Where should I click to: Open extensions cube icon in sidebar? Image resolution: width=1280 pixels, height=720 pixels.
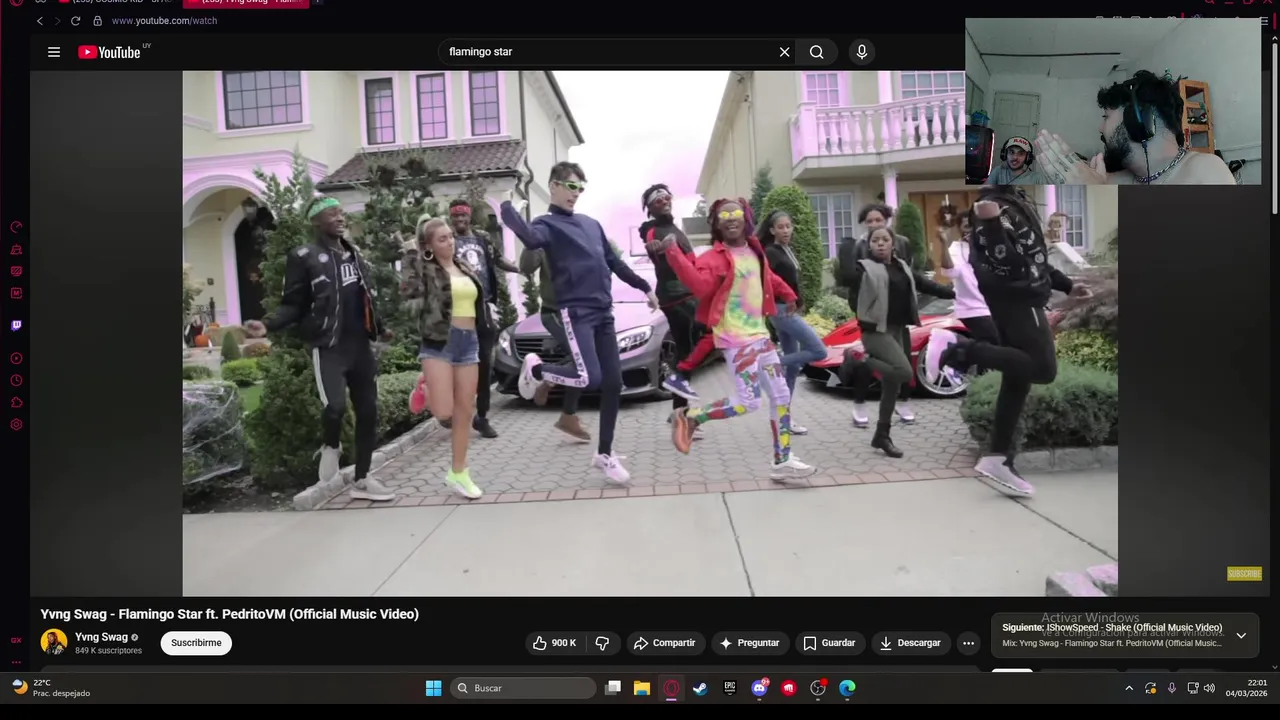coord(16,402)
